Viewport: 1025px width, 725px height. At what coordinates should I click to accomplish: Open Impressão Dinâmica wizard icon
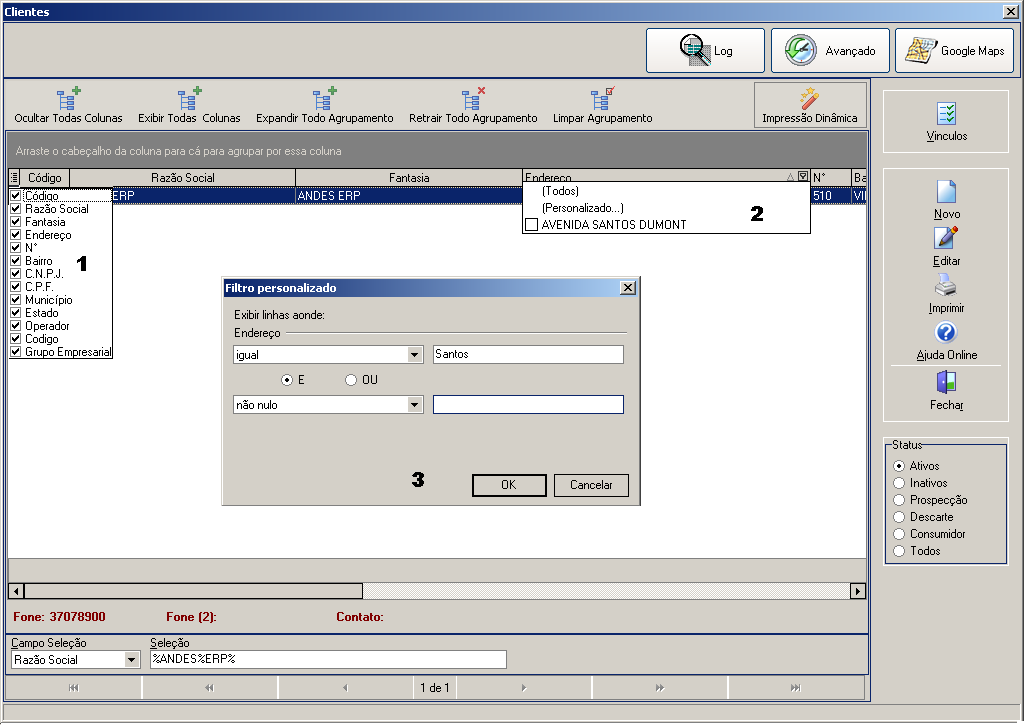coord(809,98)
